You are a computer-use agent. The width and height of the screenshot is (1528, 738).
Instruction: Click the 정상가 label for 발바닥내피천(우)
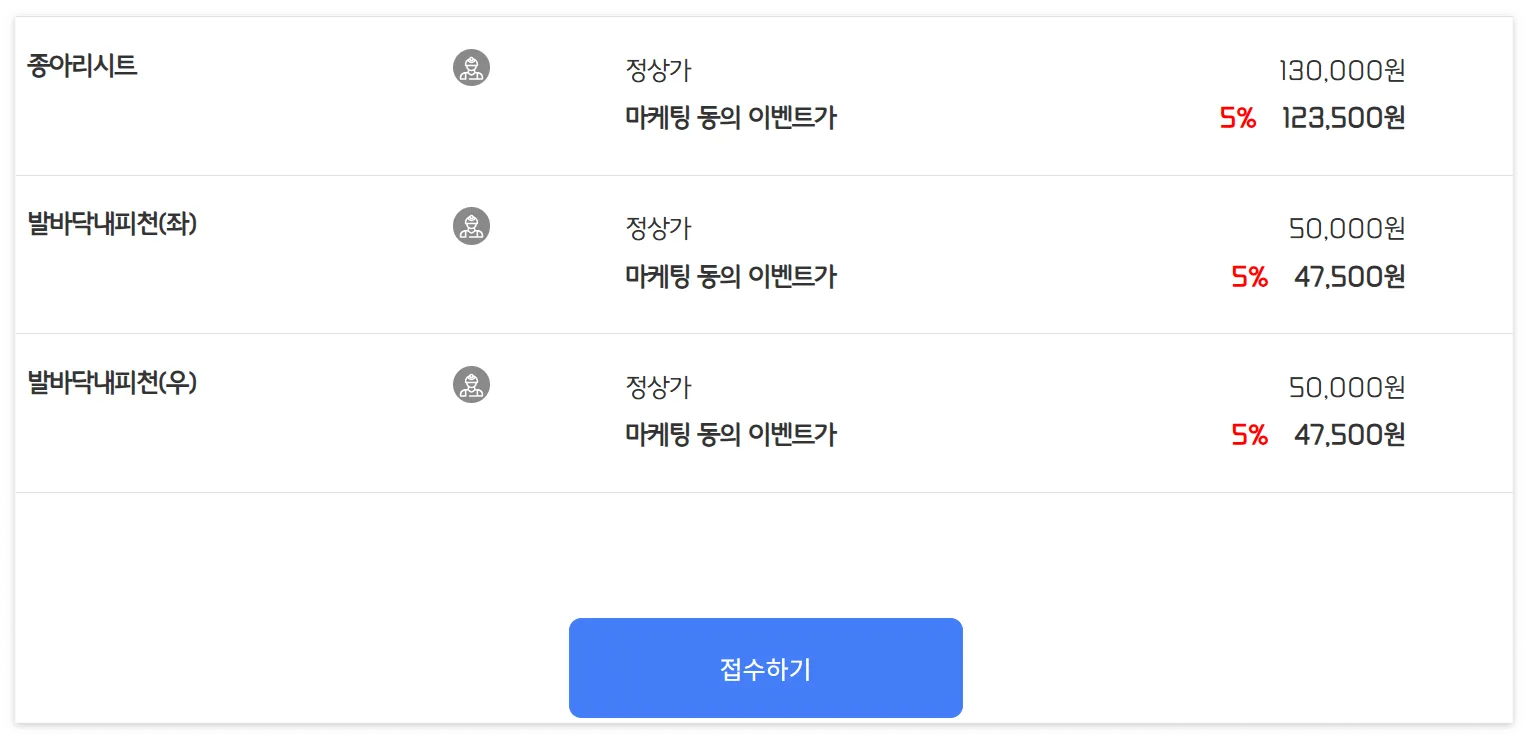click(x=657, y=386)
